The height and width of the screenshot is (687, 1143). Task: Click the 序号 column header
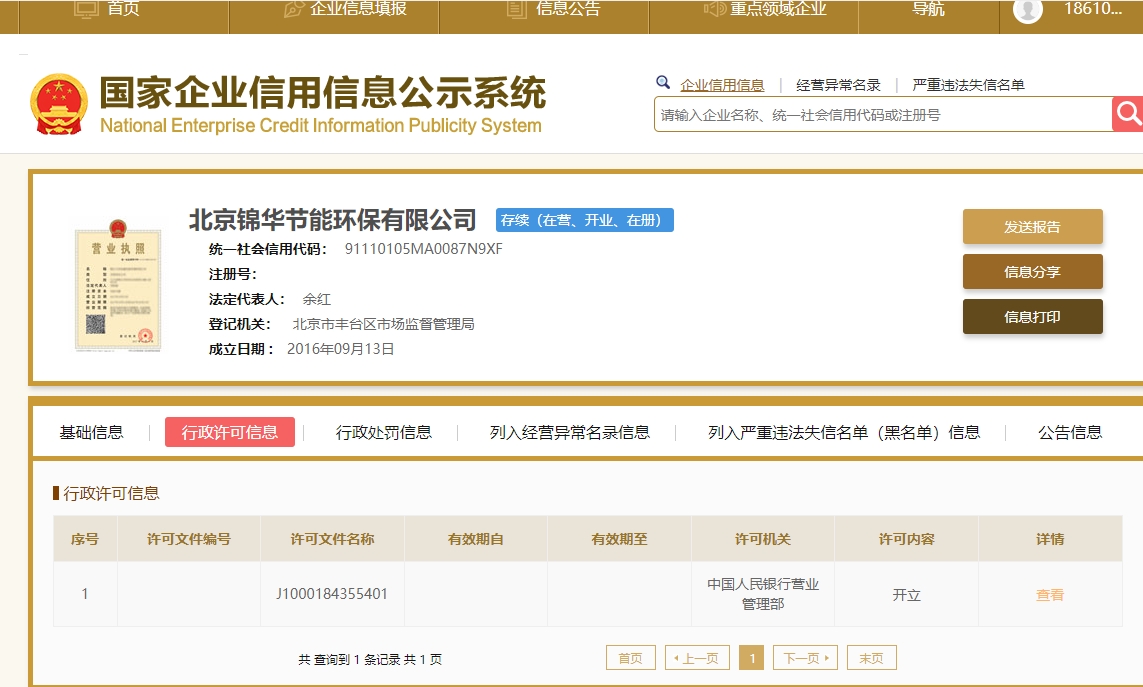[x=85, y=539]
